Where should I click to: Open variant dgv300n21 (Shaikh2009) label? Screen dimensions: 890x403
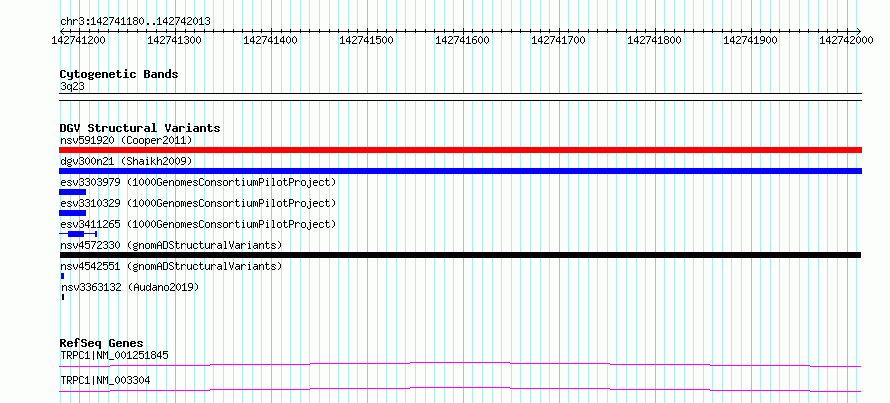pyautogui.click(x=126, y=161)
